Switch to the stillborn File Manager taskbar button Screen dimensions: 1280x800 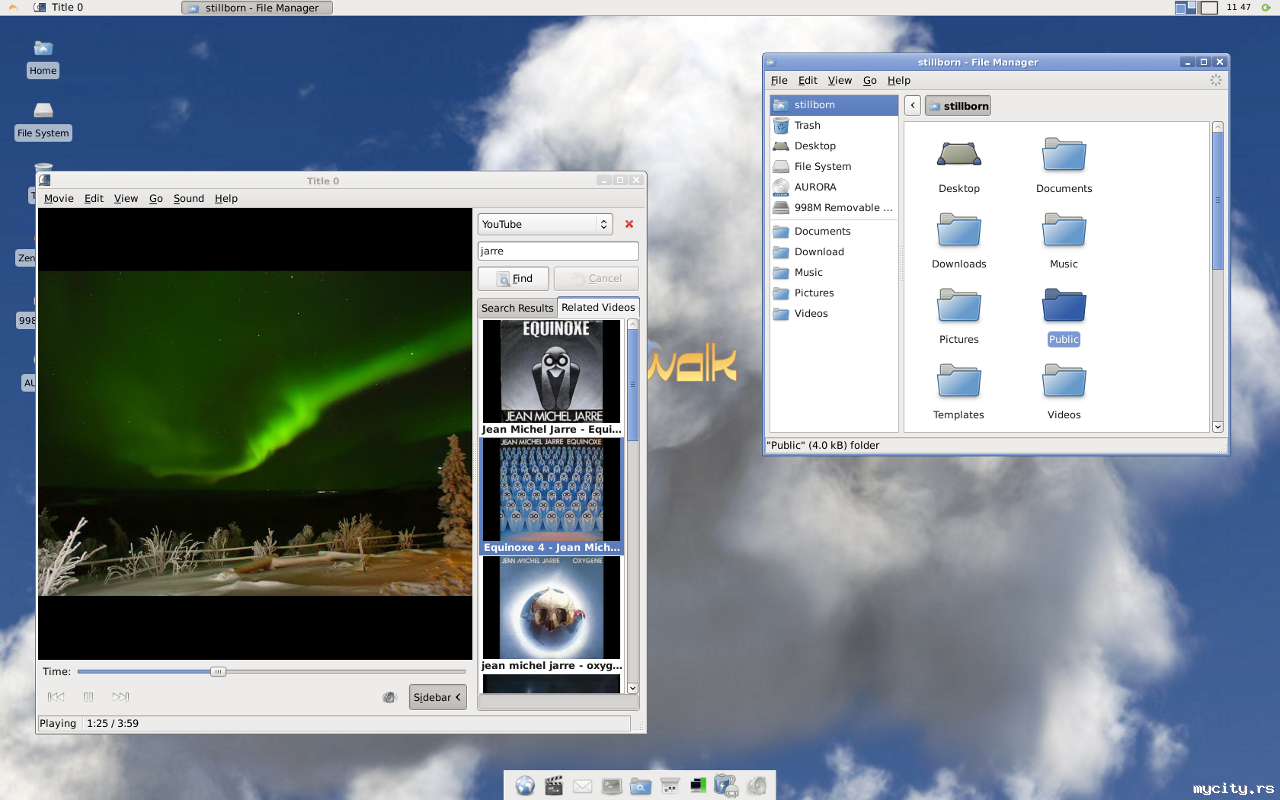(257, 8)
